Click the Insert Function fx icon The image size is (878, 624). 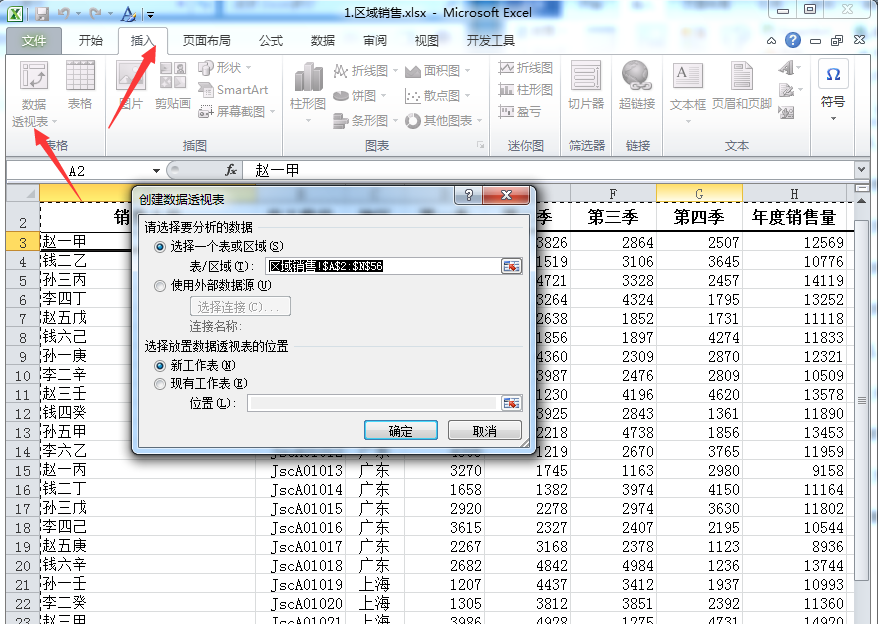231,170
